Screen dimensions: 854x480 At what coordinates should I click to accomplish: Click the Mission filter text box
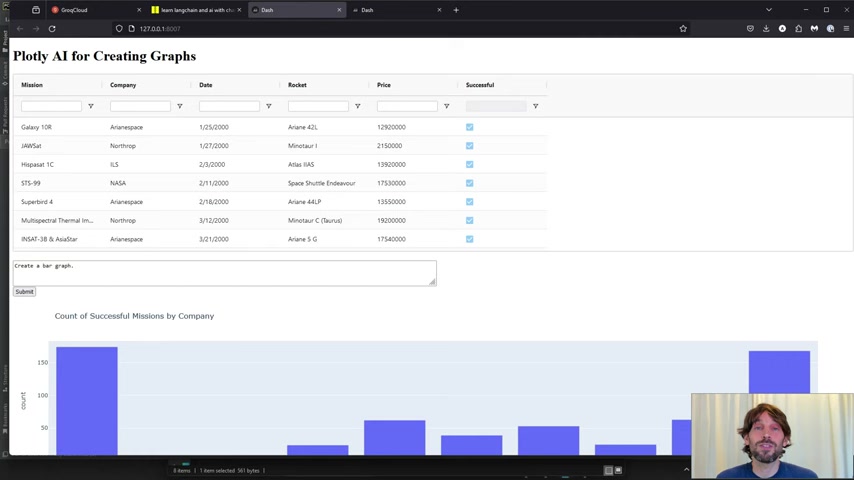pos(51,106)
